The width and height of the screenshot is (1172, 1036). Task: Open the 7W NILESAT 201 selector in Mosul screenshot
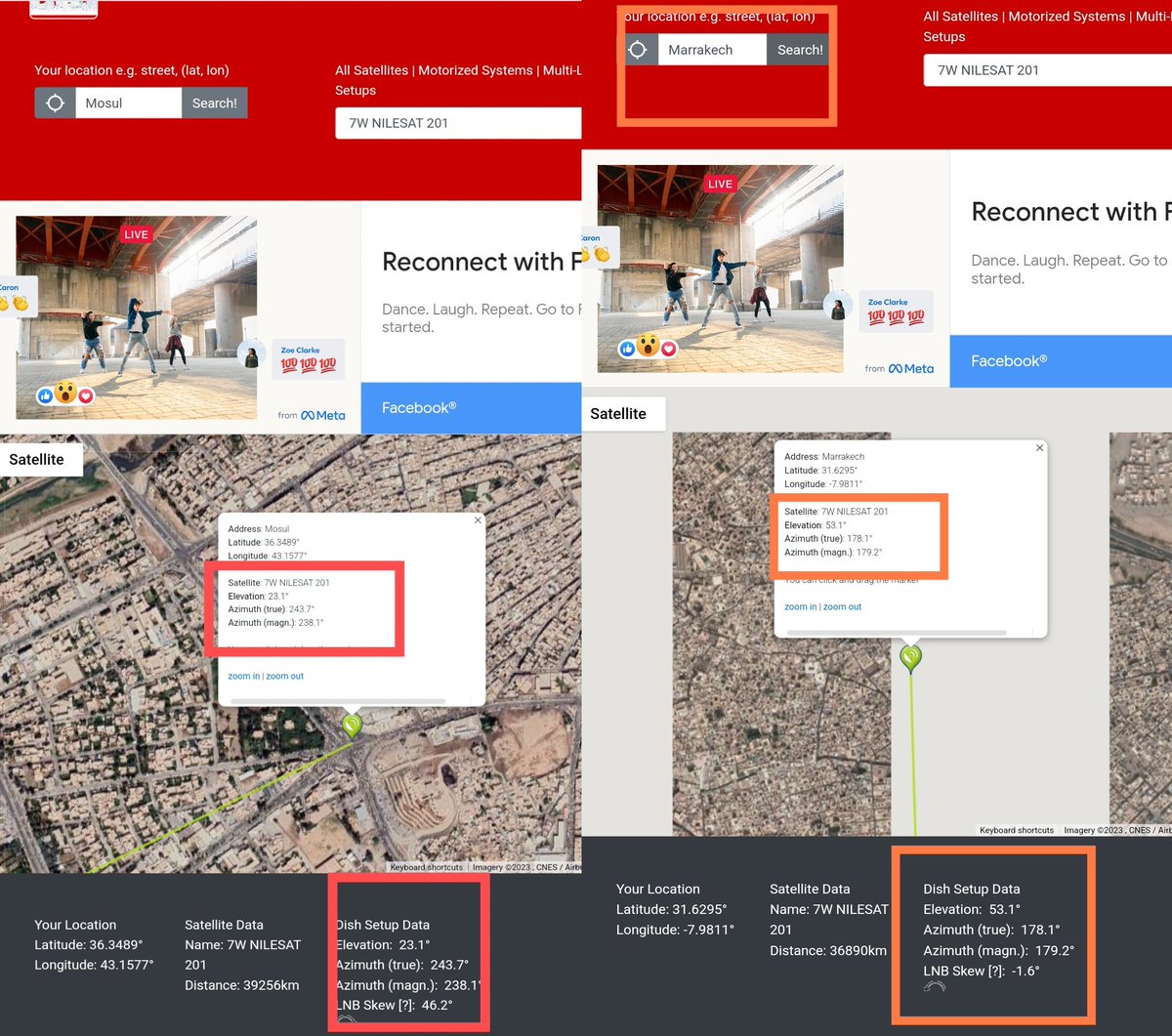[x=458, y=123]
